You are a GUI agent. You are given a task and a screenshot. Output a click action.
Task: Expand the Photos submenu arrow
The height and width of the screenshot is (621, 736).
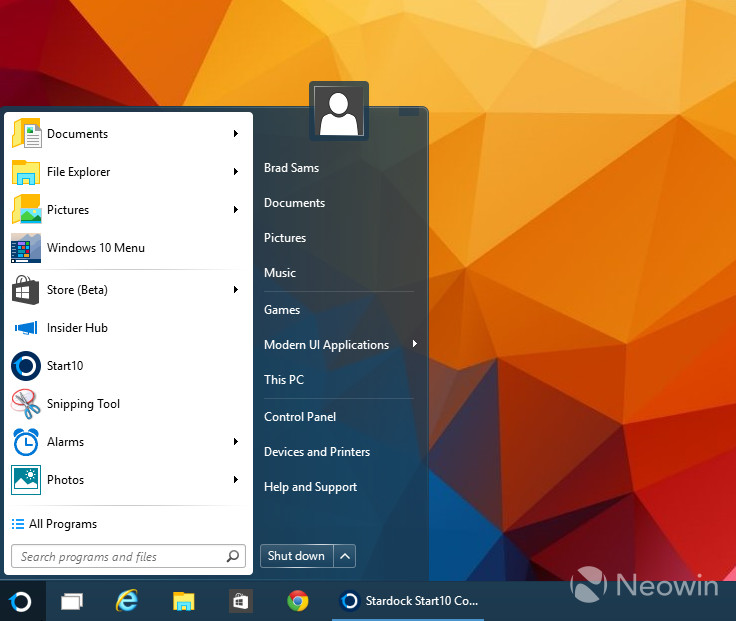pos(236,479)
